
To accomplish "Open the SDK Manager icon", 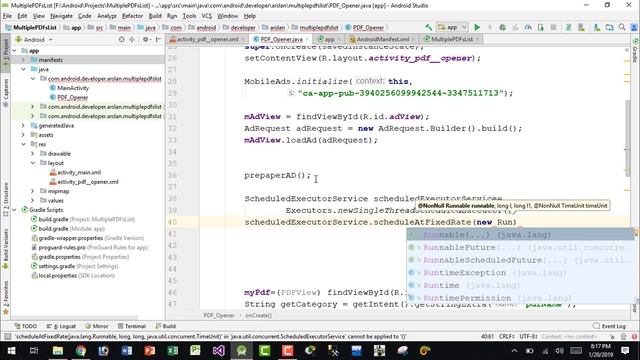I will pos(597,27).
